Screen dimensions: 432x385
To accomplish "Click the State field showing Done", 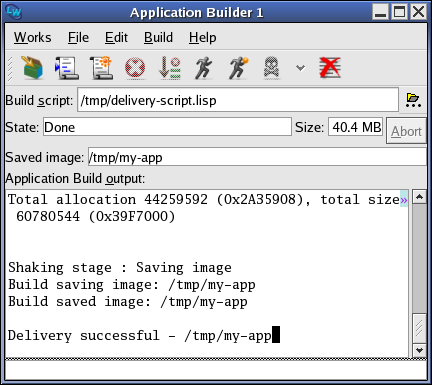I will click(167, 127).
